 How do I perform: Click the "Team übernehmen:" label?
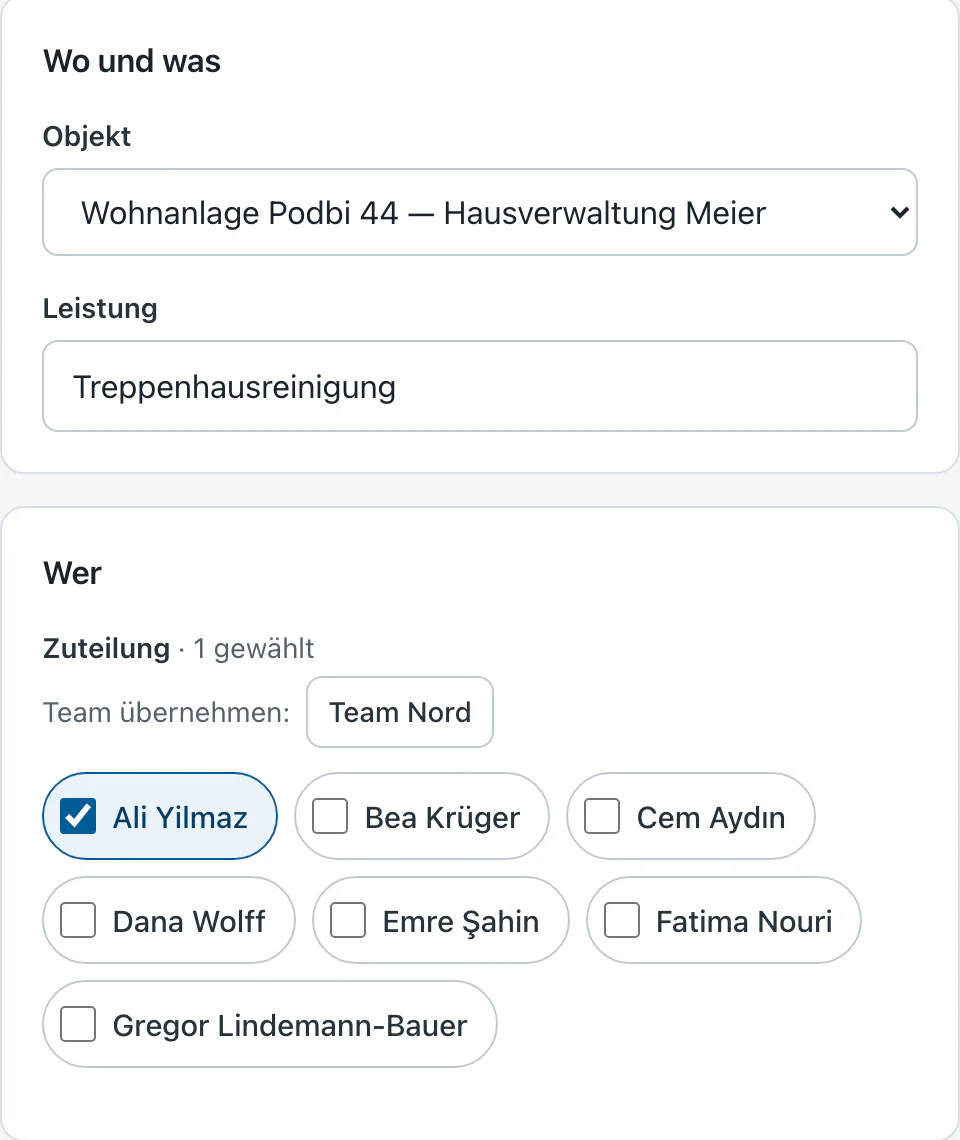tap(167, 712)
